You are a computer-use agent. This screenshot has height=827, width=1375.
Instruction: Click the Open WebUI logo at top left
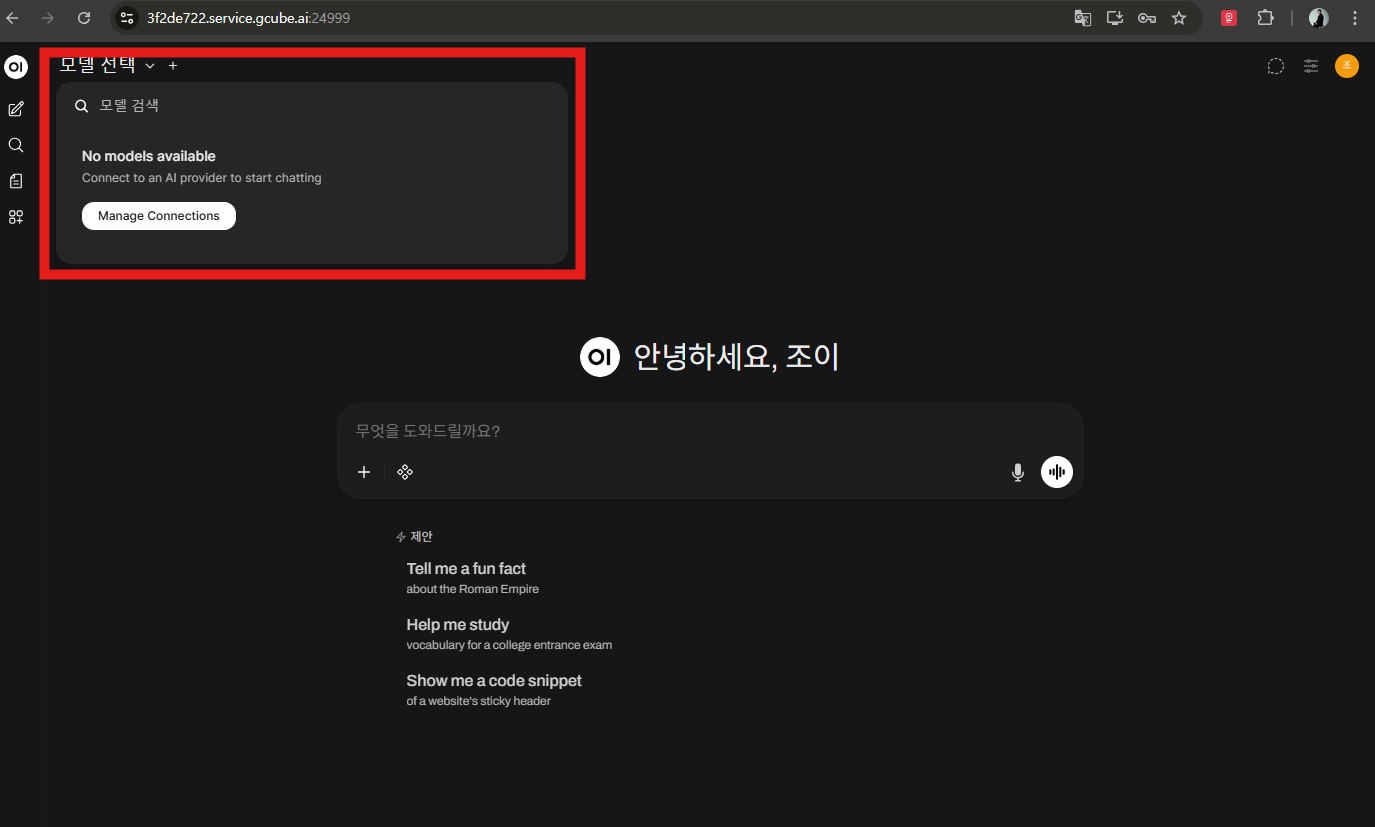15,66
